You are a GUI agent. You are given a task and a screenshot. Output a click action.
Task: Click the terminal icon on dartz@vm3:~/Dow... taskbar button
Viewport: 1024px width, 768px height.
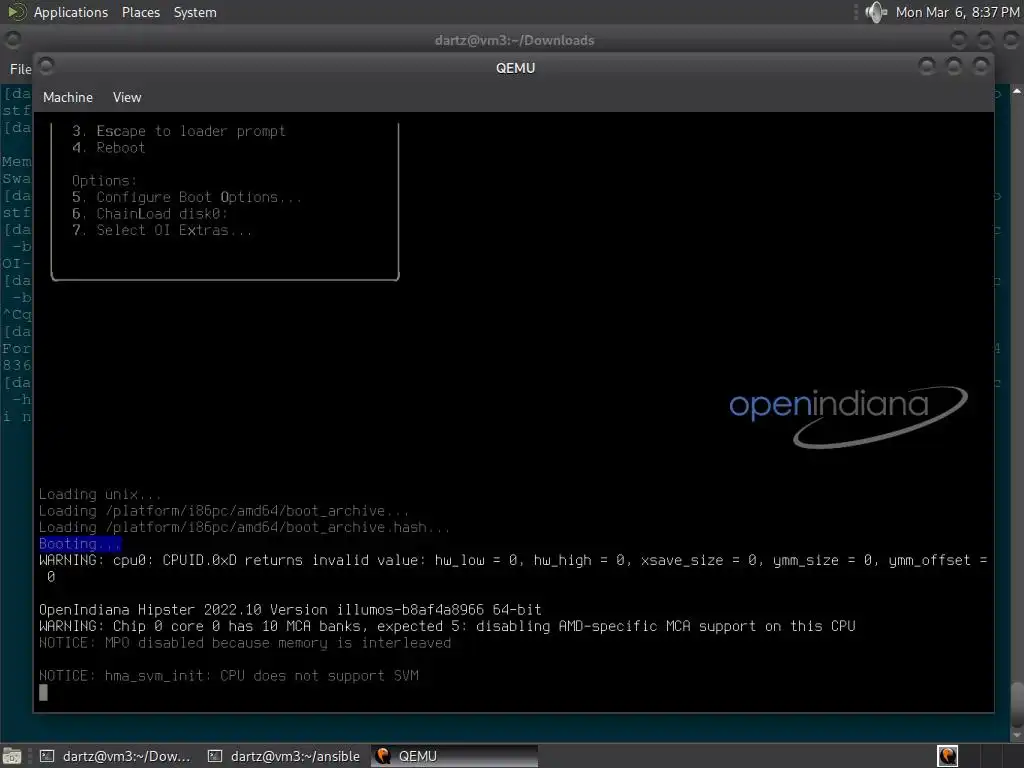[x=46, y=756]
